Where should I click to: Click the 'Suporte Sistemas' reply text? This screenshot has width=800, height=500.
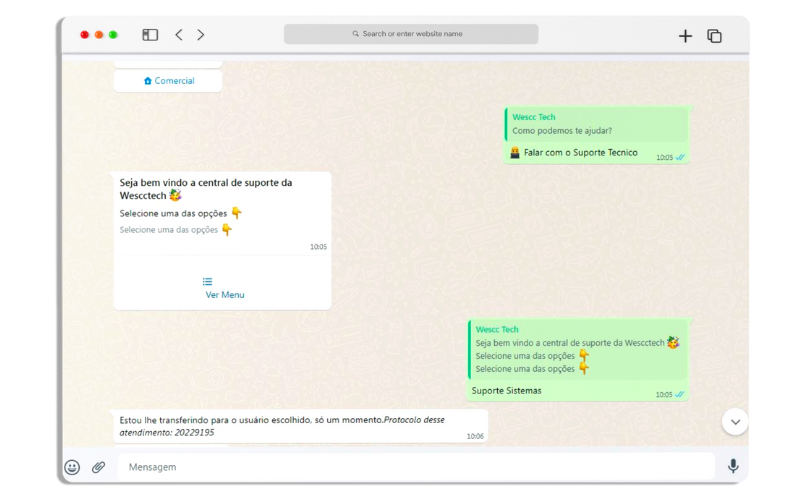point(507,391)
